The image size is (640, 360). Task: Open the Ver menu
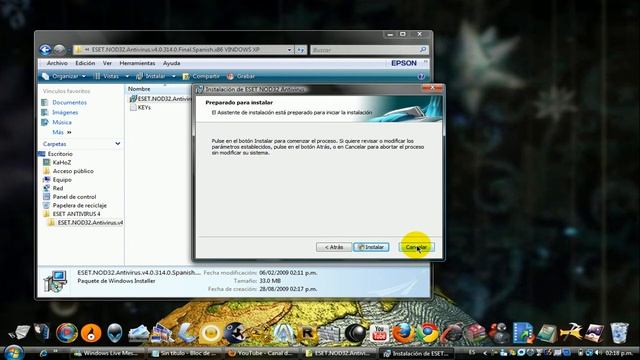[107, 63]
